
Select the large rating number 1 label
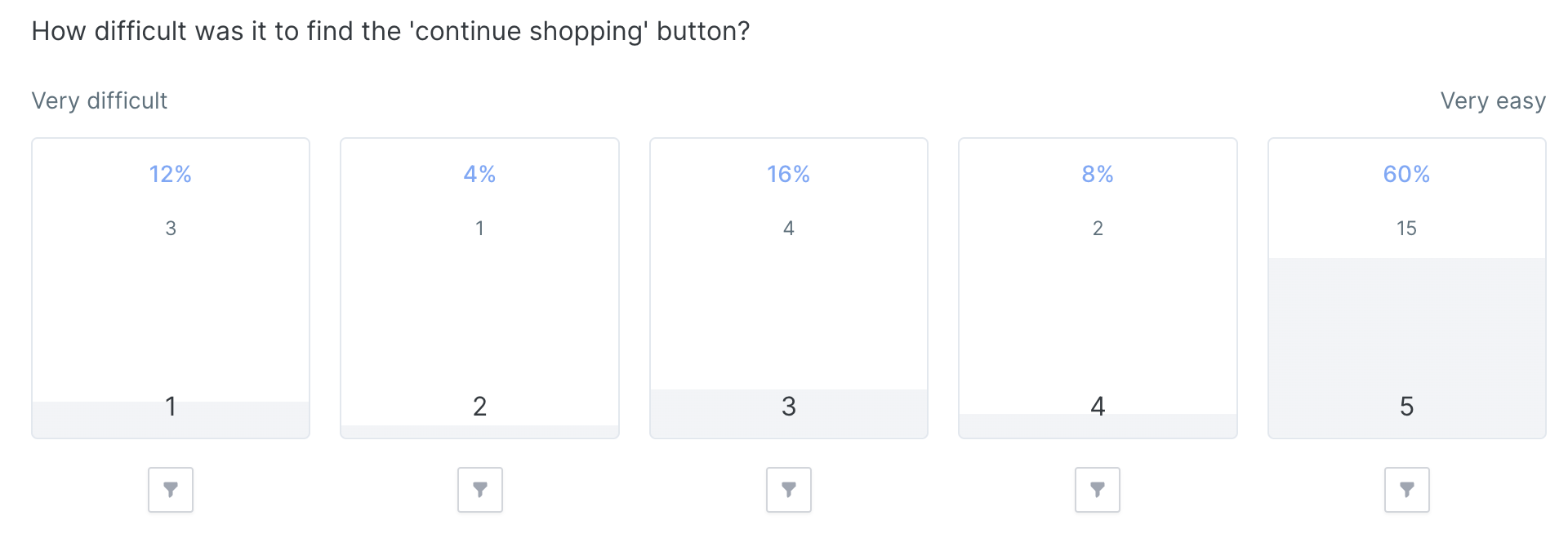click(x=171, y=406)
